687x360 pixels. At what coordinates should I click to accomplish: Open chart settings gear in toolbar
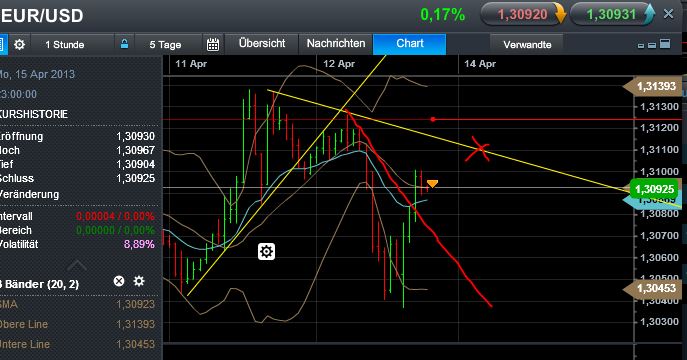tap(19, 45)
